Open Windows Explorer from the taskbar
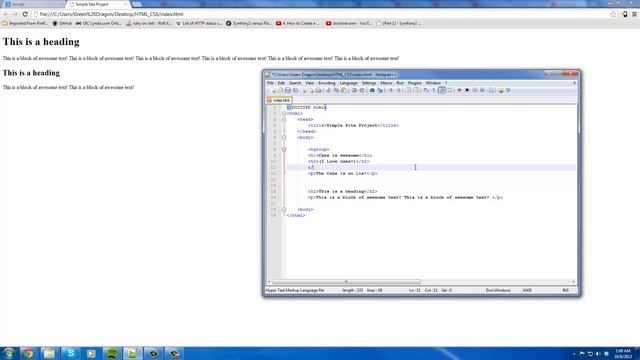The width and height of the screenshot is (640, 360). [49, 353]
